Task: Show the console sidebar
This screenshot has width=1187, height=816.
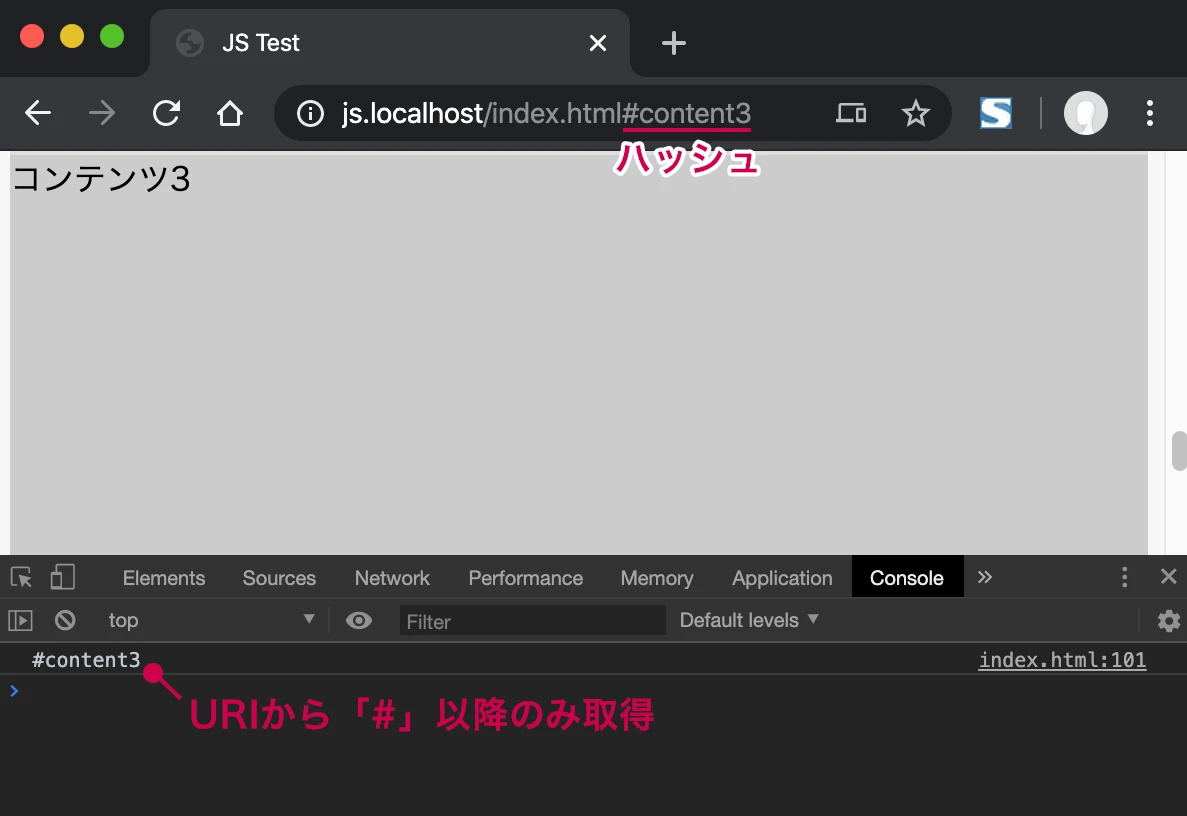Action: point(20,621)
